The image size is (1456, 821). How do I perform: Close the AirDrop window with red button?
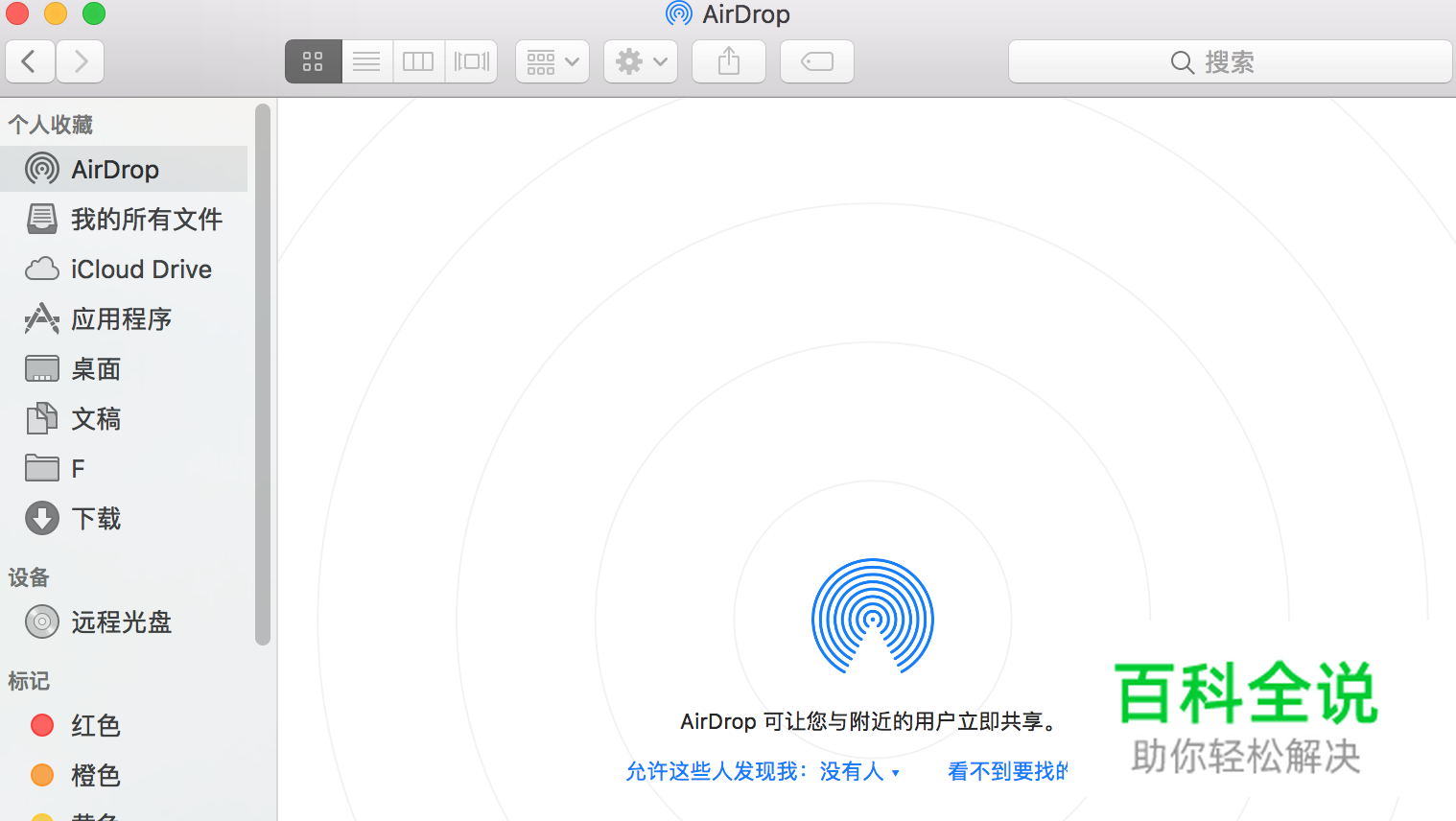(17, 13)
